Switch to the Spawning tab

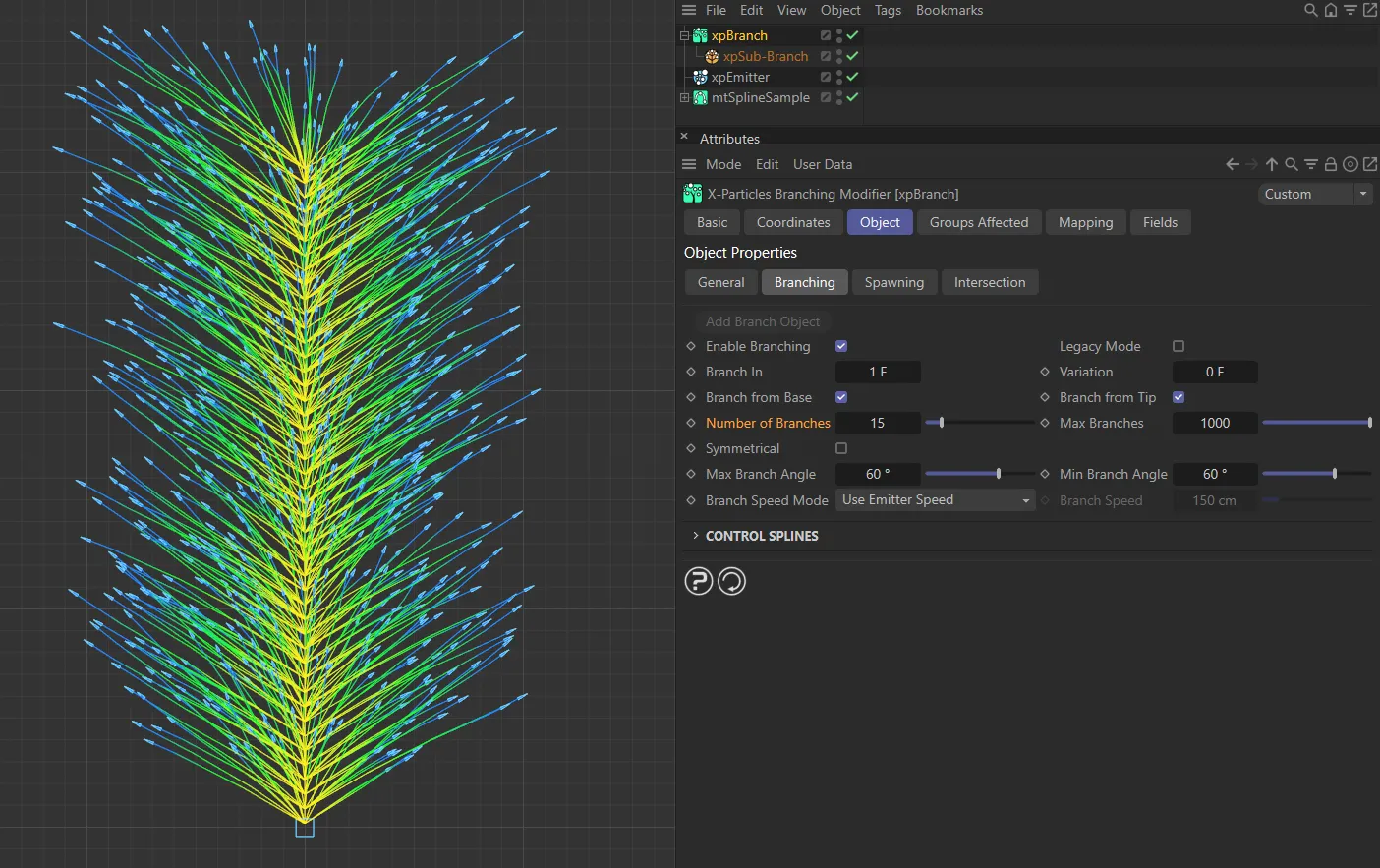[x=893, y=282]
